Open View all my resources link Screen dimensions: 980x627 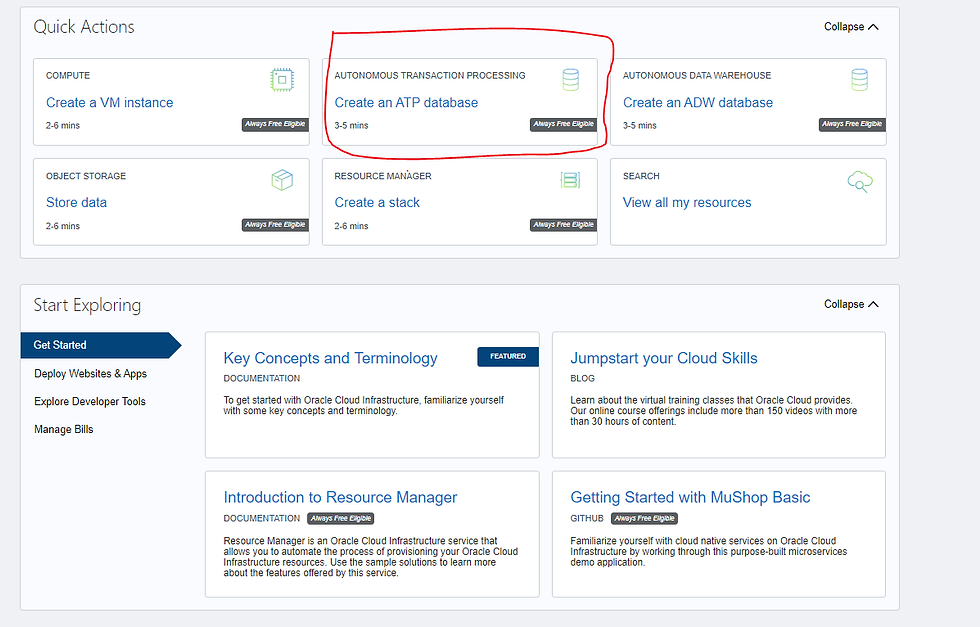pos(687,203)
